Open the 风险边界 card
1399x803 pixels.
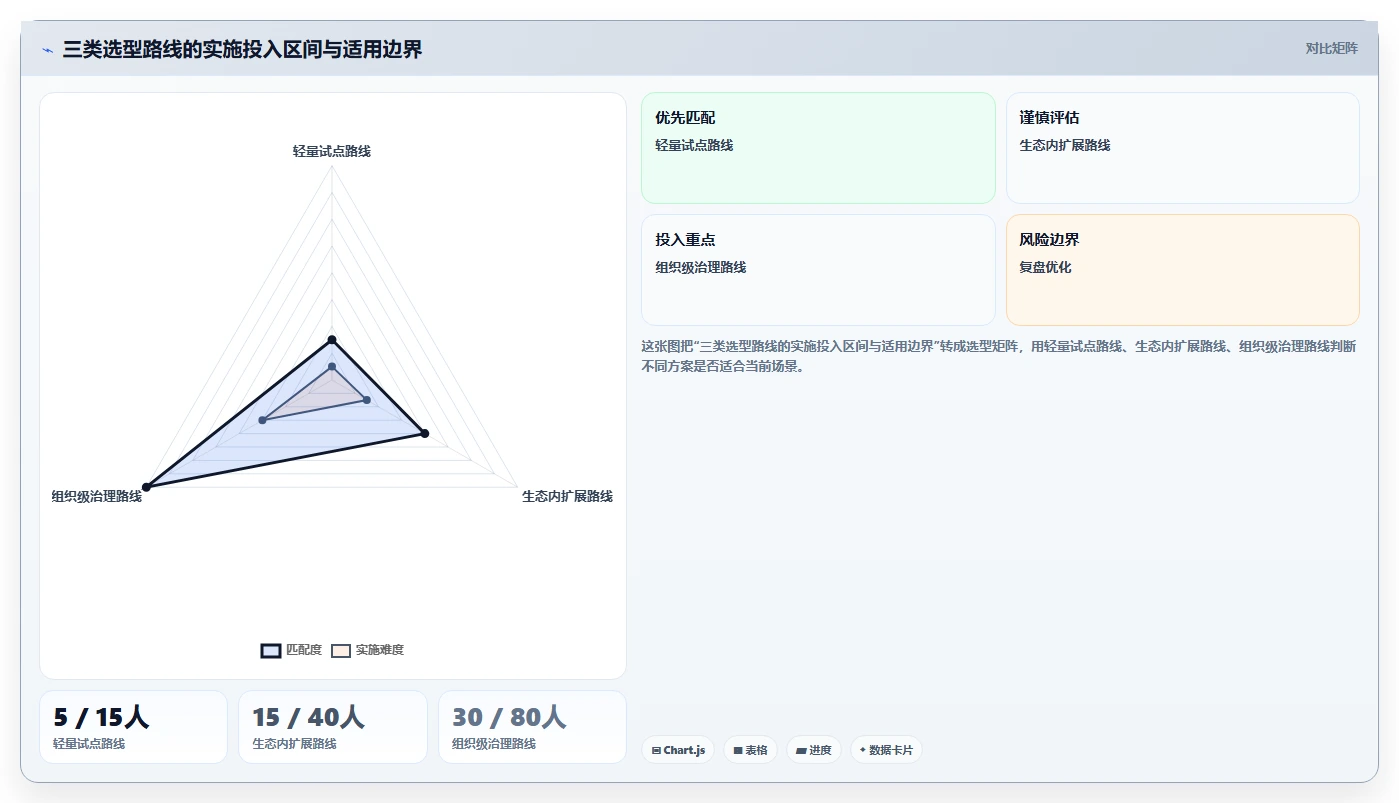(x=1182, y=270)
